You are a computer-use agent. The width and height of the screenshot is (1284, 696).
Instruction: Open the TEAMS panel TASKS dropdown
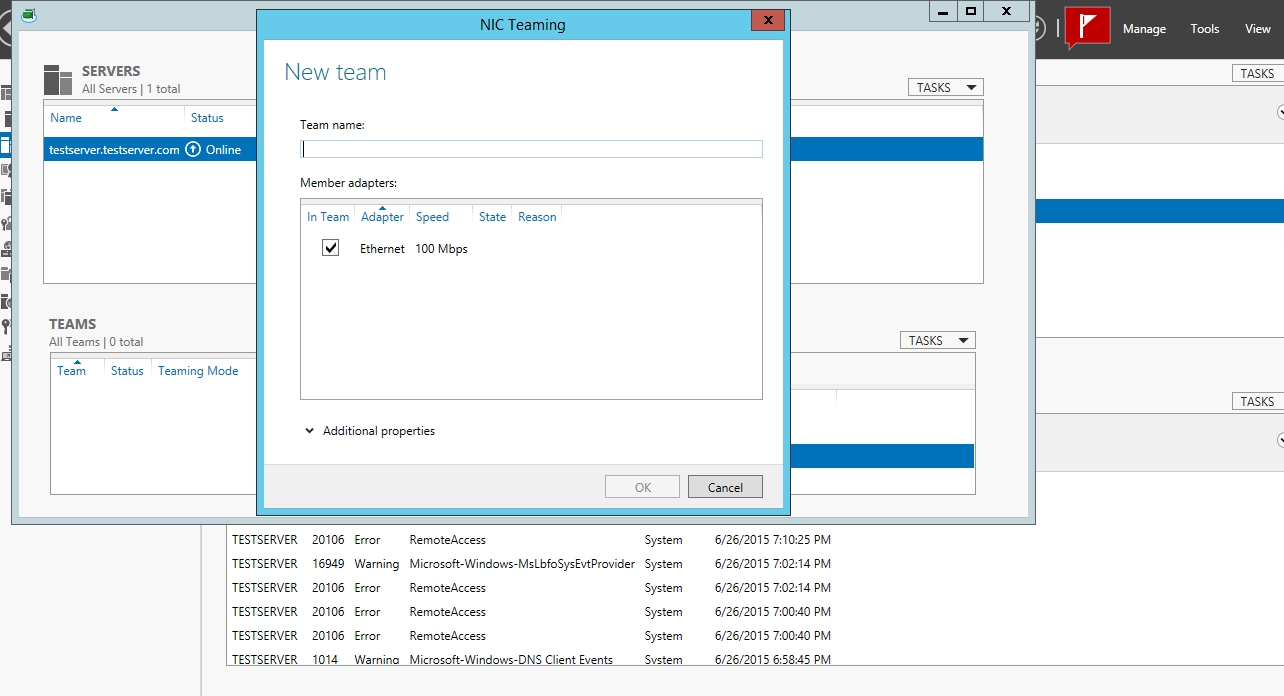coord(937,341)
